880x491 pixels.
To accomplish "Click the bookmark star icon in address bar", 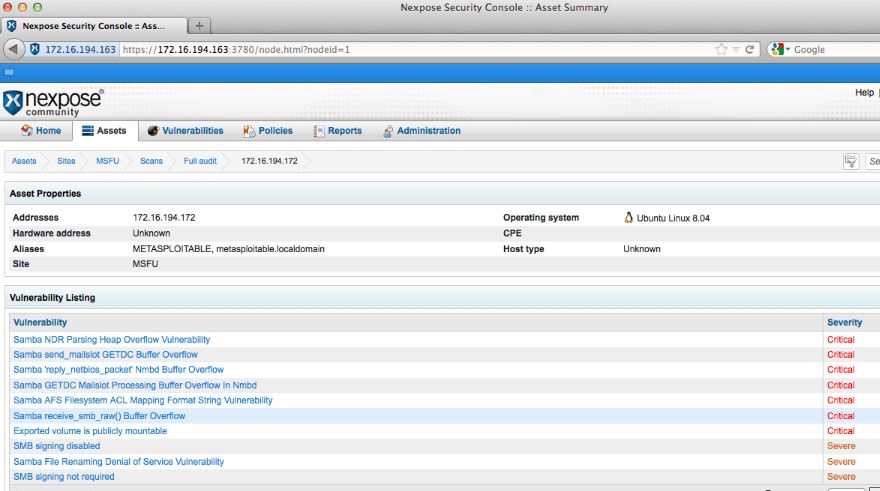I will pyautogui.click(x=721, y=49).
